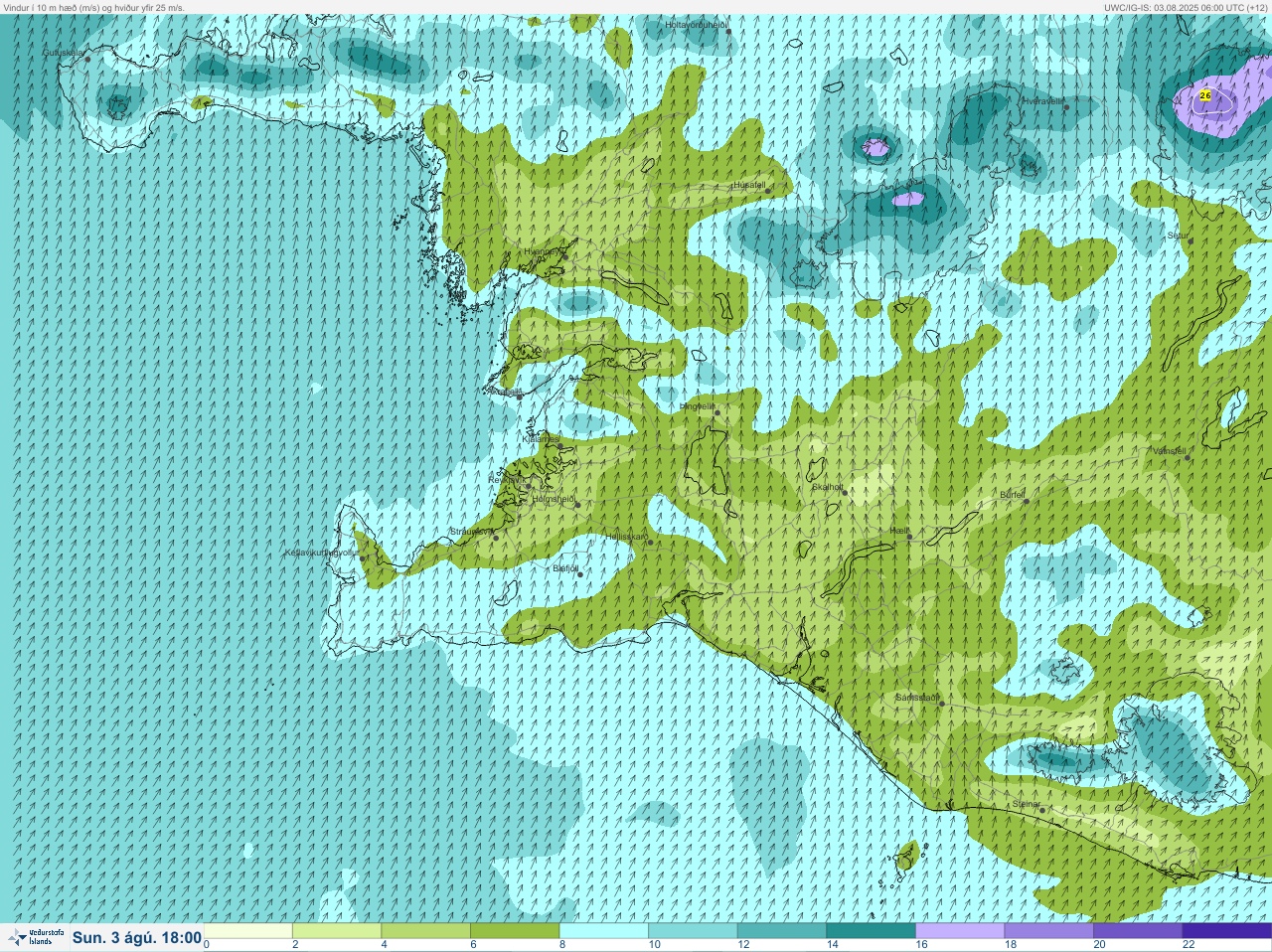Viewport: 1272px width, 952px height.
Task: Click the Hólmsheiði station label
Action: [552, 499]
